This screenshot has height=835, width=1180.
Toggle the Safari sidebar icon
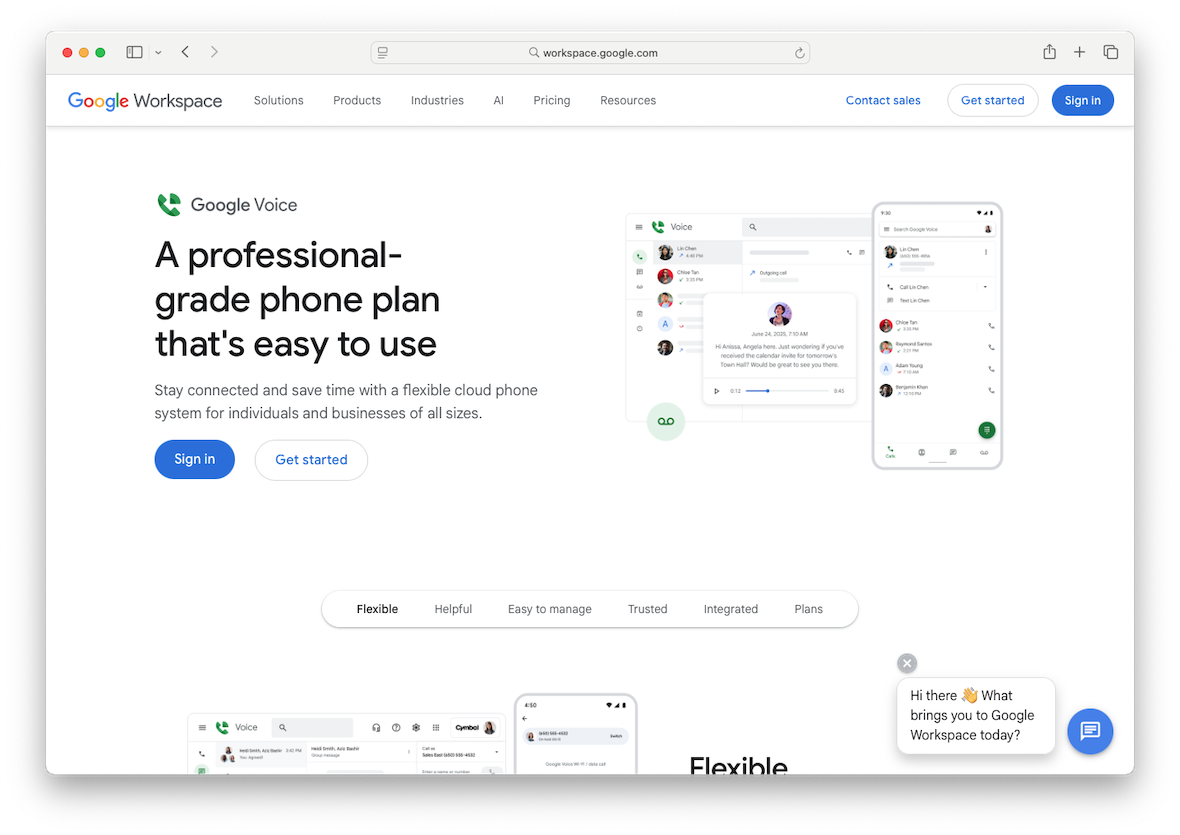coord(134,52)
